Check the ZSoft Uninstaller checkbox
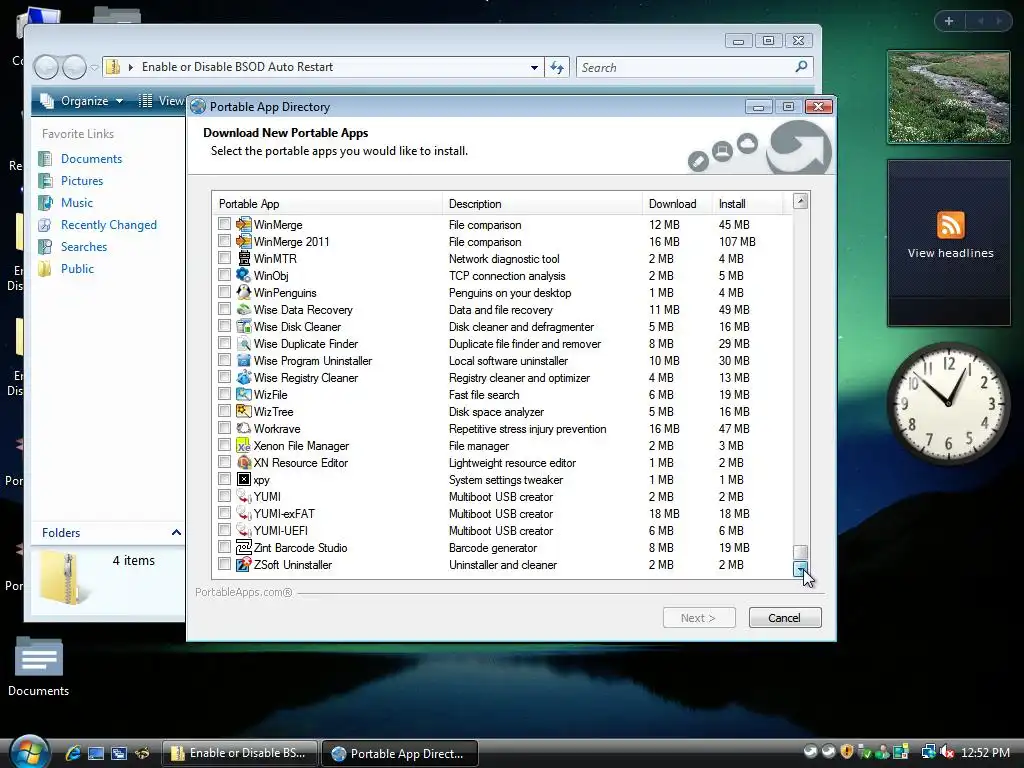The image size is (1024, 768). point(225,564)
